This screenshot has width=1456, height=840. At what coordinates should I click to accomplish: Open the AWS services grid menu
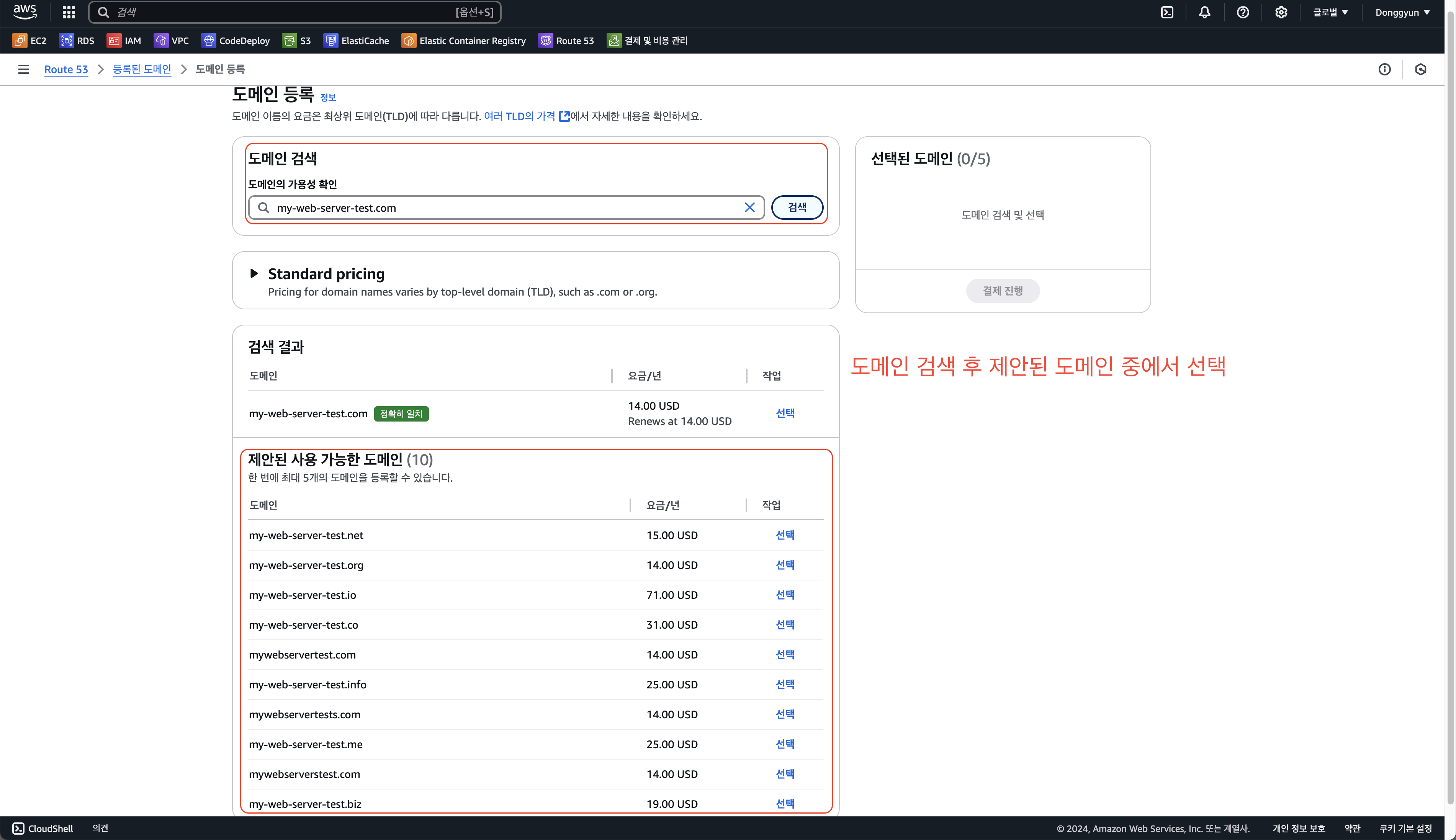69,12
